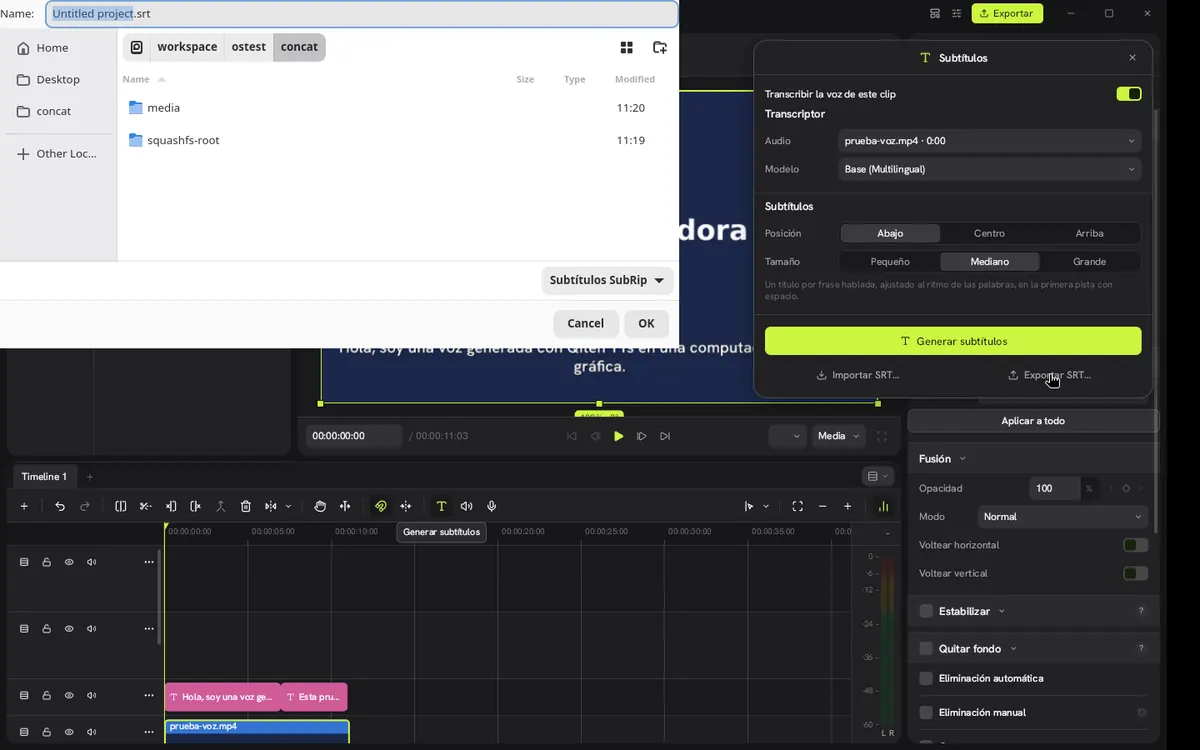Open the sliders settings icon beside Exportar

pyautogui.click(x=957, y=13)
